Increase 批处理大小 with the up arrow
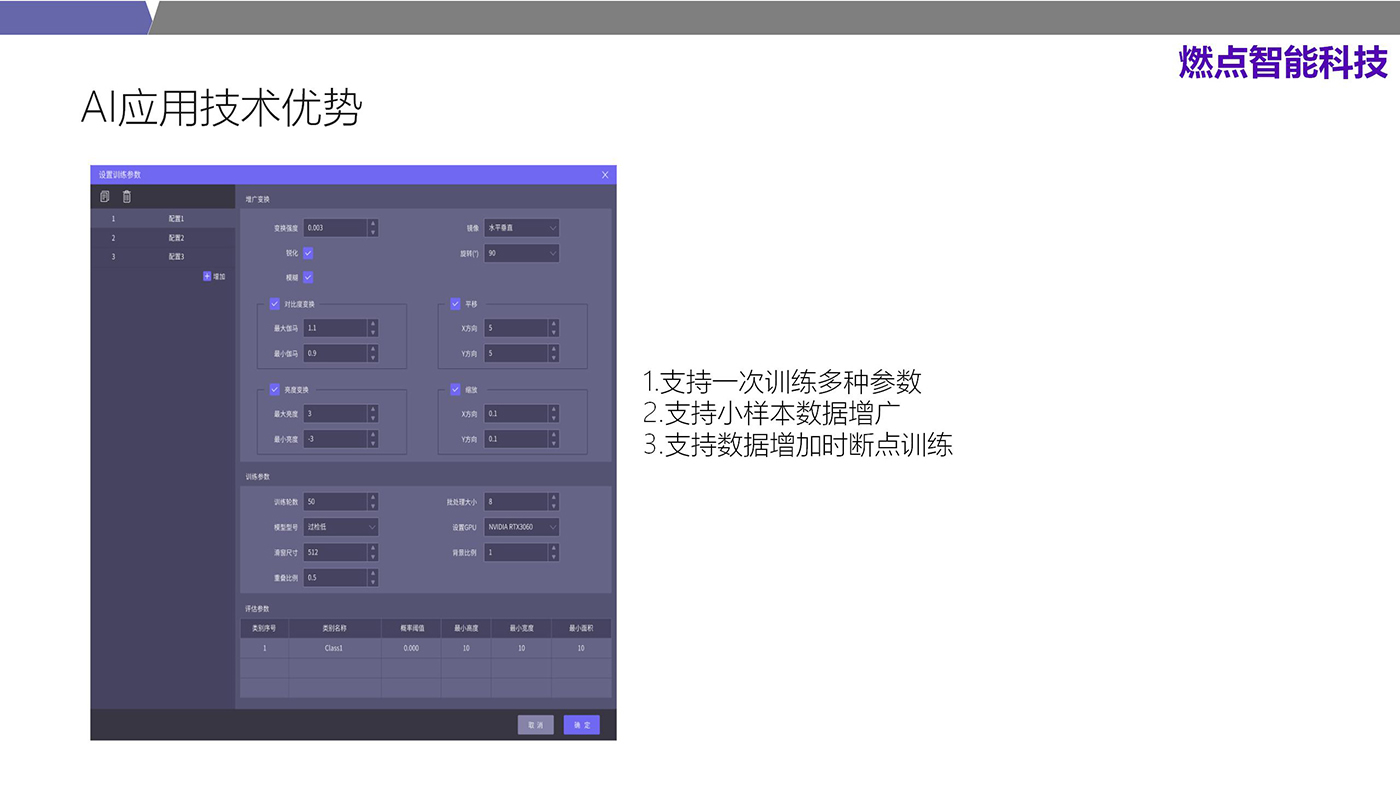Screen dimensions: 1400x787 click(553, 497)
